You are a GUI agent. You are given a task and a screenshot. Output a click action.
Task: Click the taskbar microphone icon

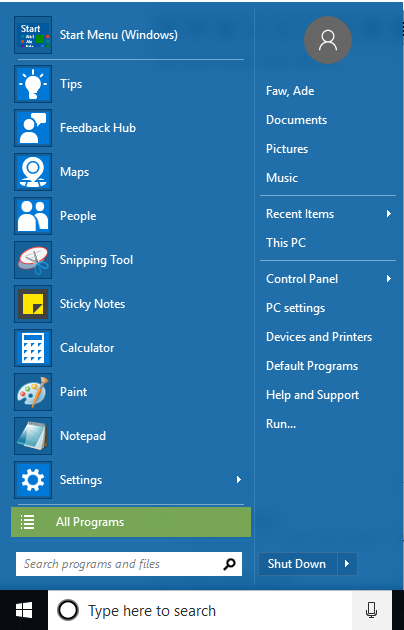(371, 611)
